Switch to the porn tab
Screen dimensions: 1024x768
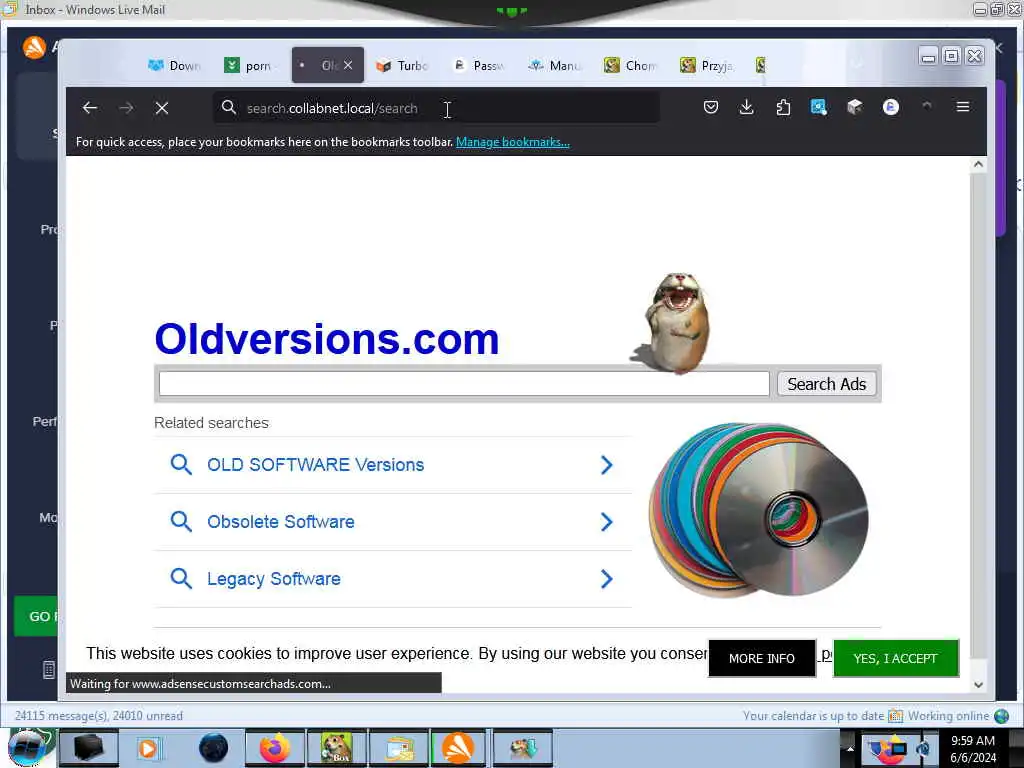pyautogui.click(x=251, y=65)
